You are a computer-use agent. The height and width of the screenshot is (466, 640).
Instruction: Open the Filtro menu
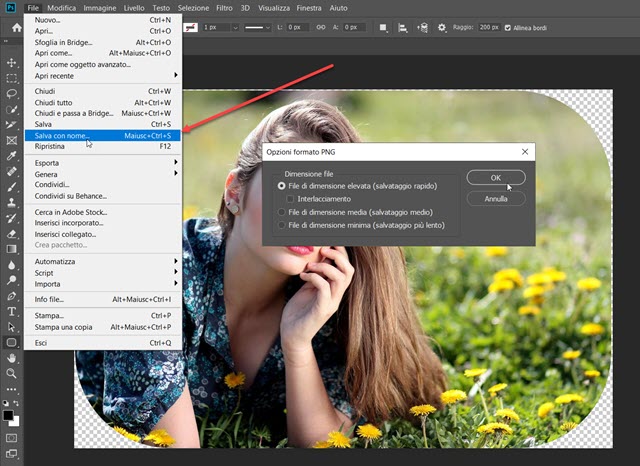[224, 8]
